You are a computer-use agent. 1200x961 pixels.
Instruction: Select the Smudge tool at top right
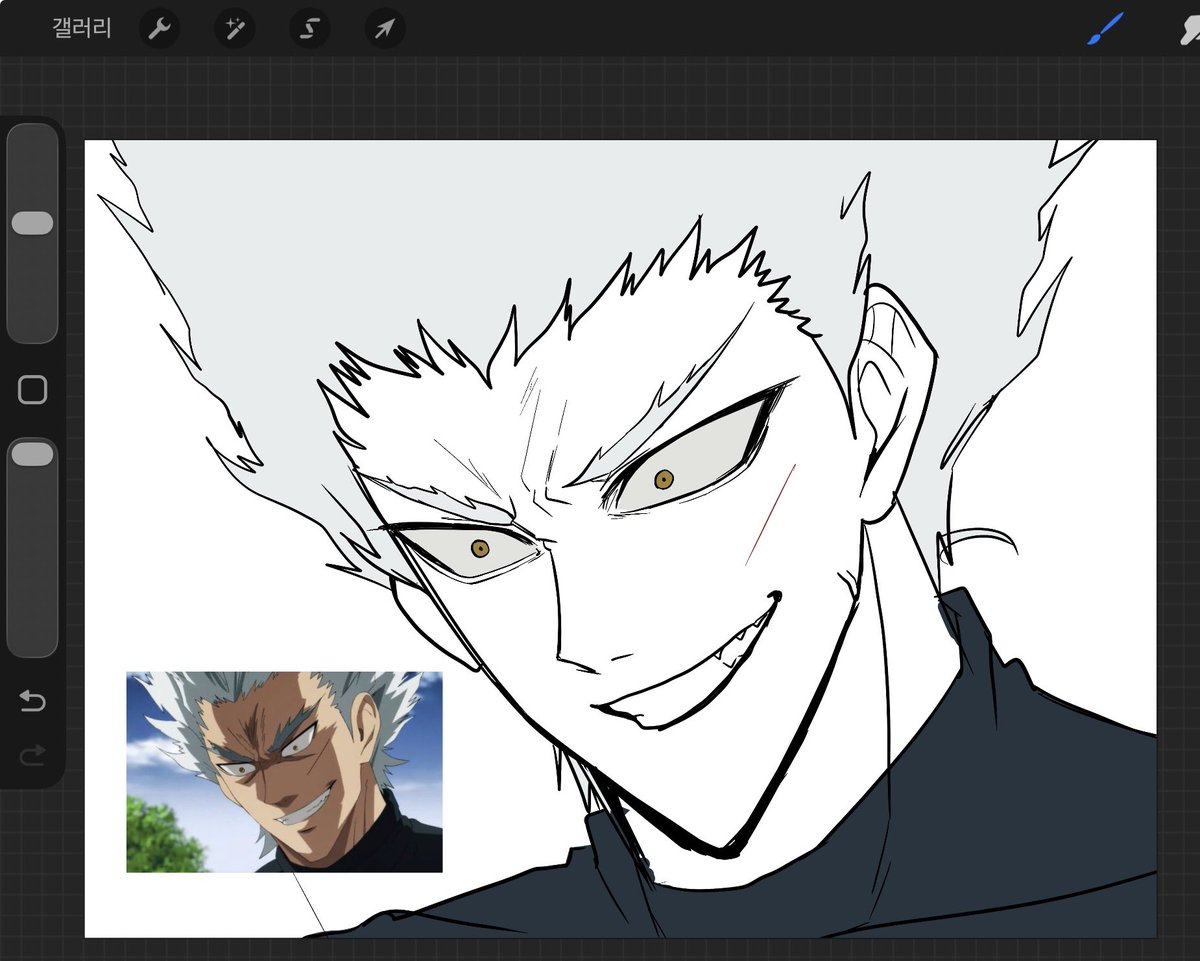1190,29
